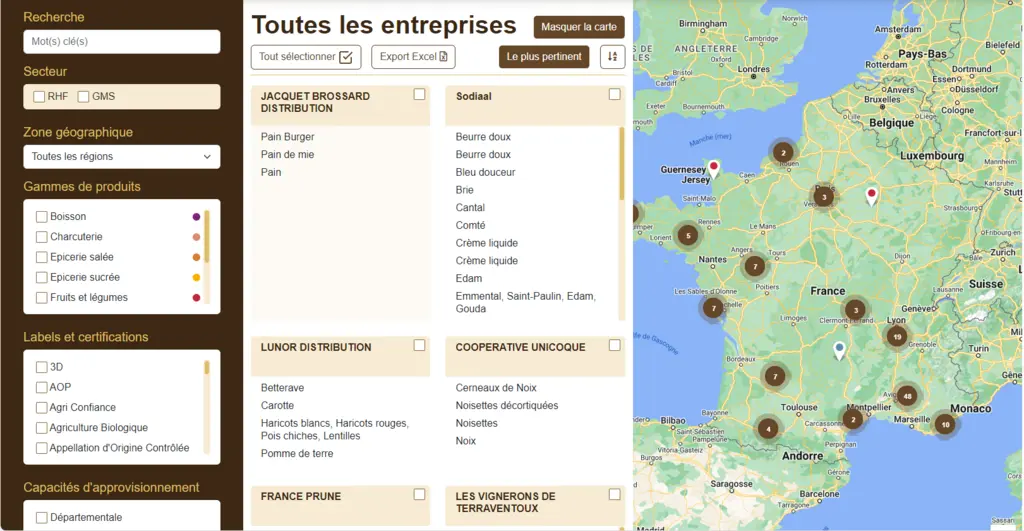Viewport: 1024px width, 531px height.
Task: Open the LUNOR DISTRIBUTION company card
Action: pos(316,347)
